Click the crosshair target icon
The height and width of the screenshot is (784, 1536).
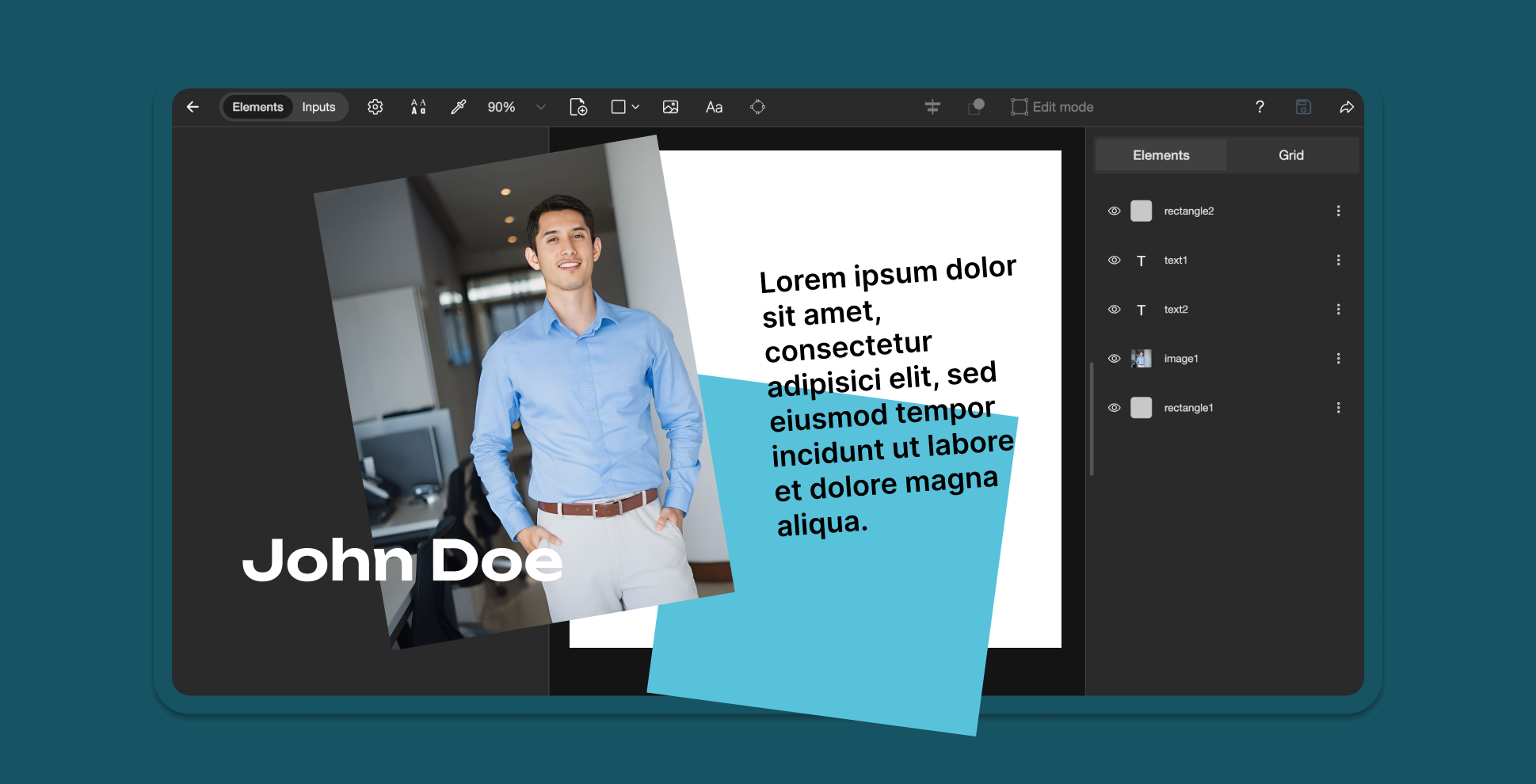tap(757, 107)
